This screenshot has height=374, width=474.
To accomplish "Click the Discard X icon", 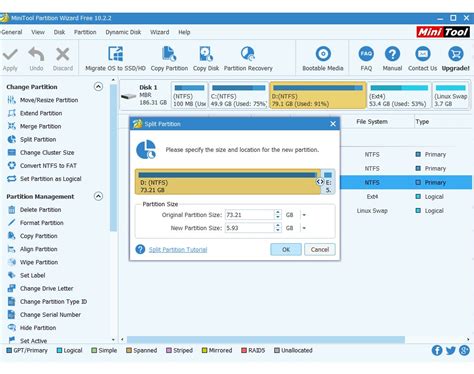I will [63, 54].
